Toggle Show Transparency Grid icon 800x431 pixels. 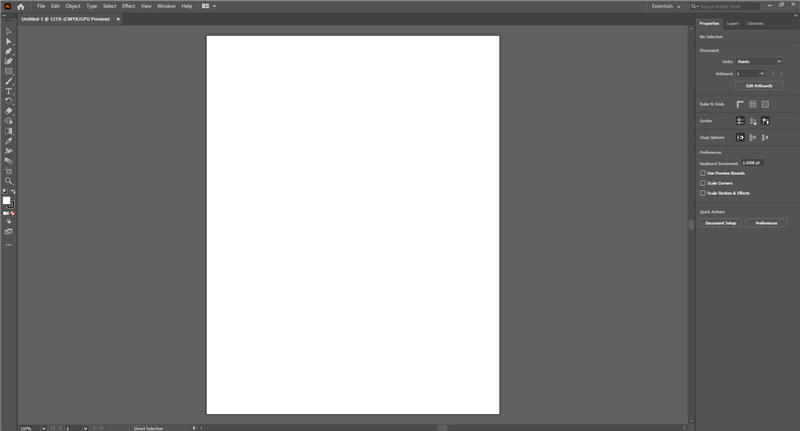765,104
